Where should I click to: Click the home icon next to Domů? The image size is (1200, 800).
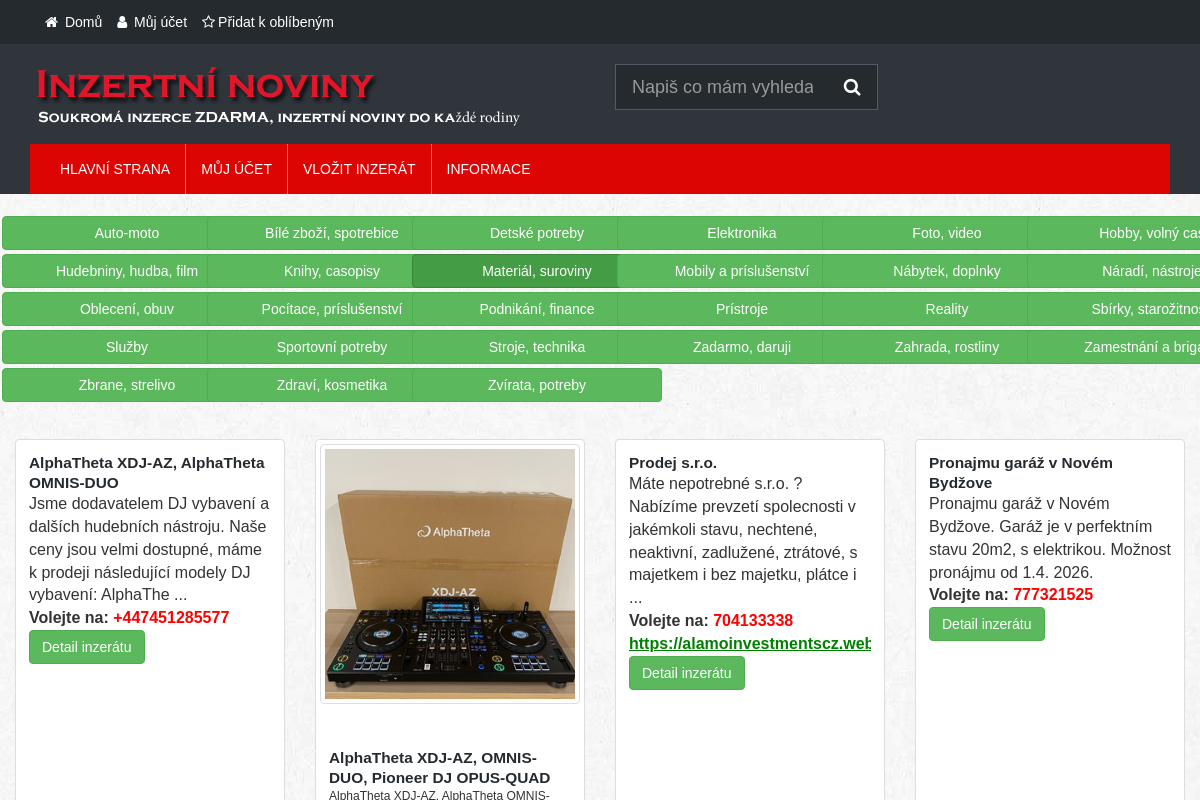[x=50, y=21]
